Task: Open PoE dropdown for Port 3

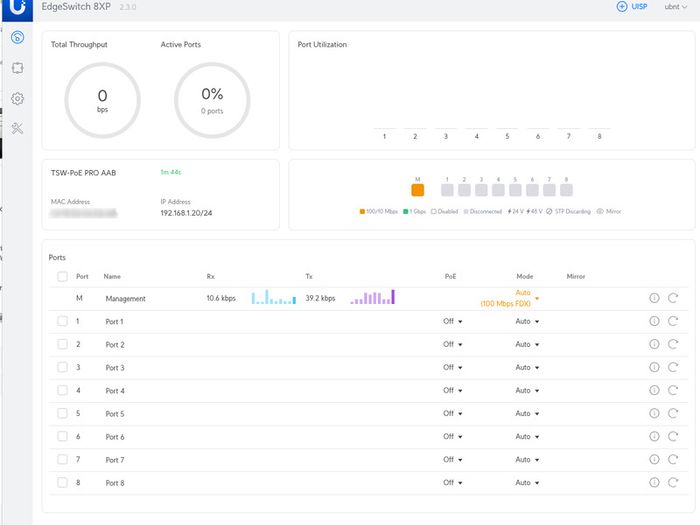Action: [x=453, y=367]
